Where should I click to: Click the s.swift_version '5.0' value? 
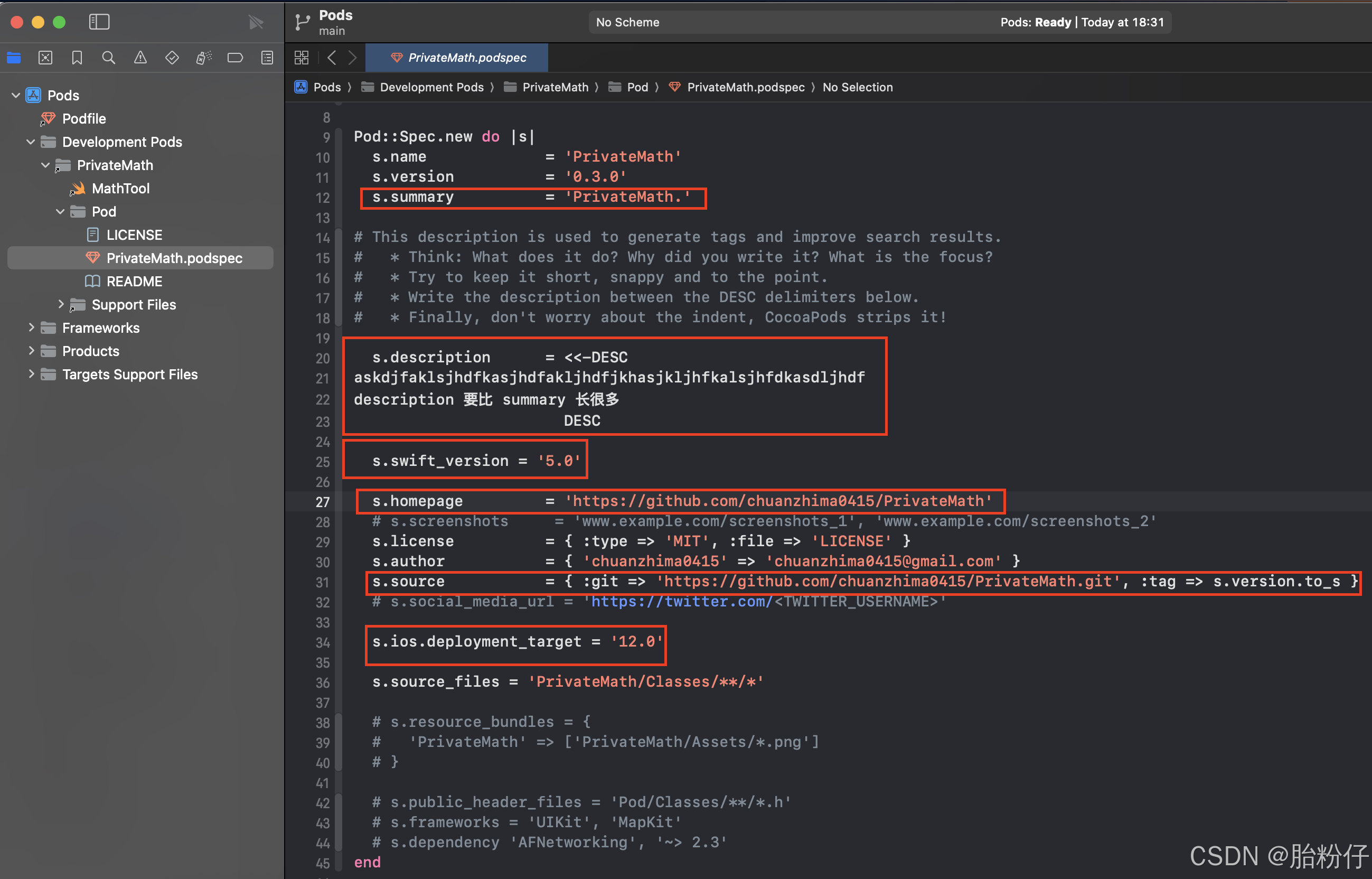[559, 461]
